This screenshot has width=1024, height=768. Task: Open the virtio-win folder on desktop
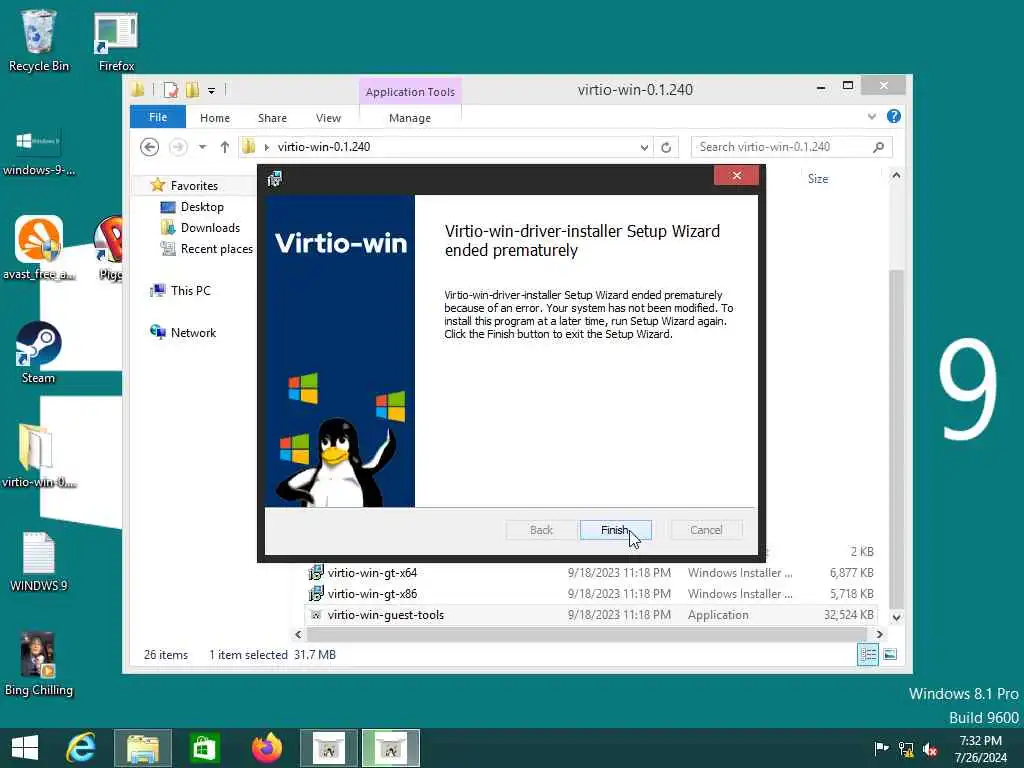pos(39,456)
